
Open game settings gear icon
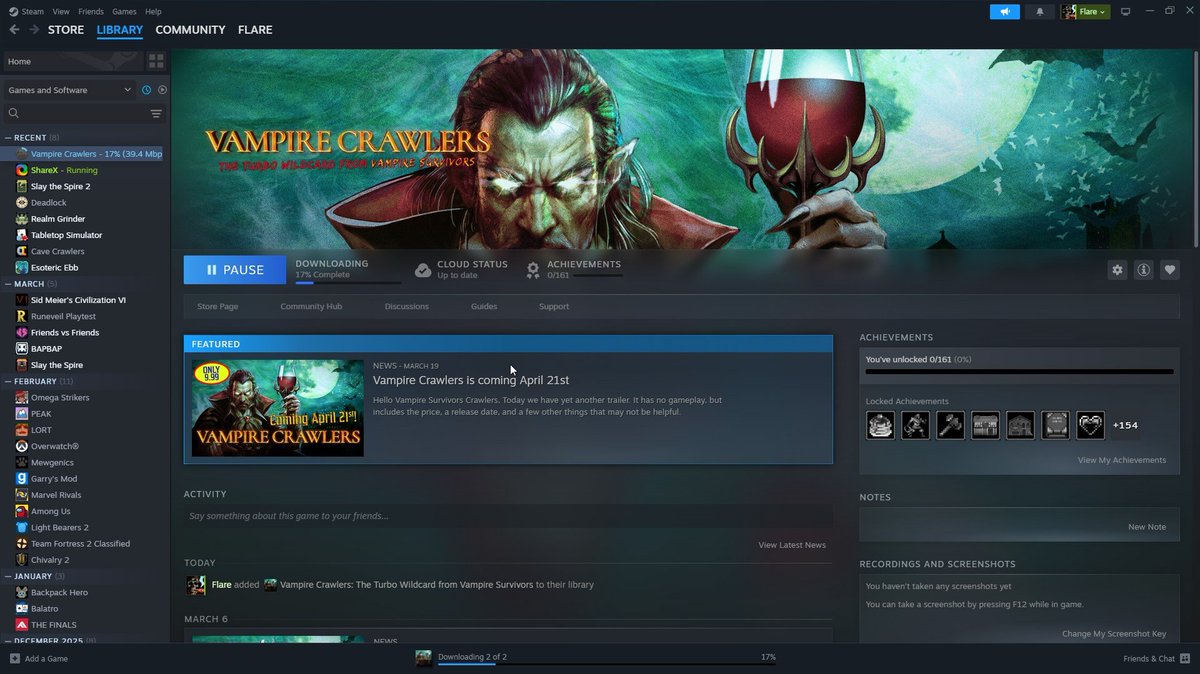tap(1117, 270)
